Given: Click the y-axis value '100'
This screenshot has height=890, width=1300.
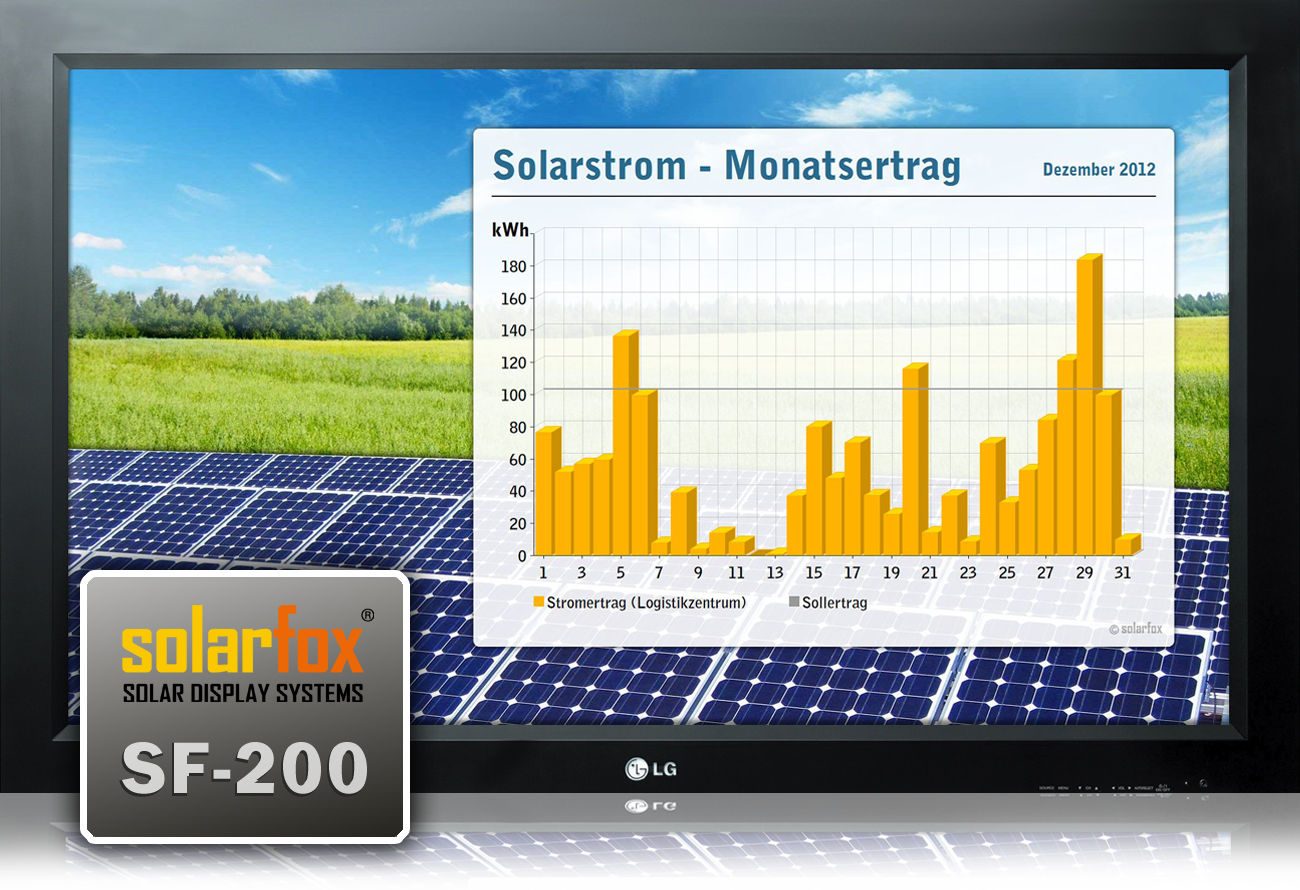Looking at the screenshot, I should tap(516, 395).
